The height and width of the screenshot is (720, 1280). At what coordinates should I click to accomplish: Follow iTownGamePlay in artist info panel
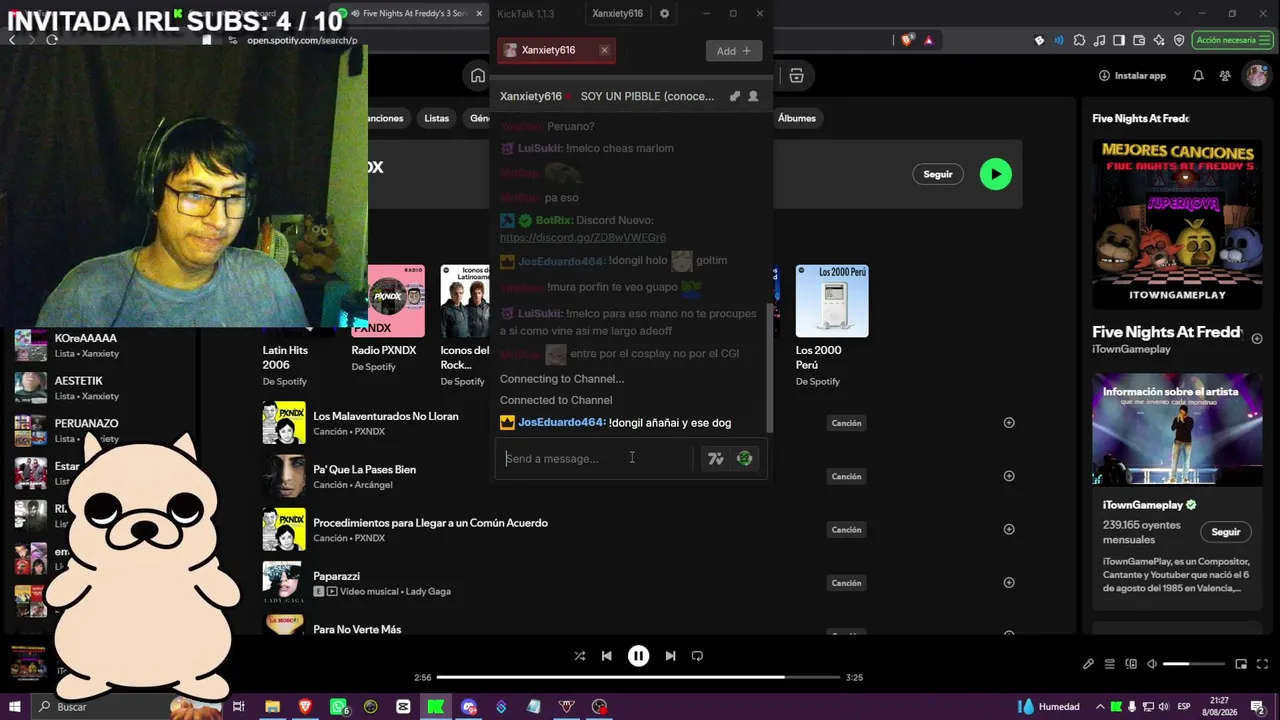[x=1226, y=532]
